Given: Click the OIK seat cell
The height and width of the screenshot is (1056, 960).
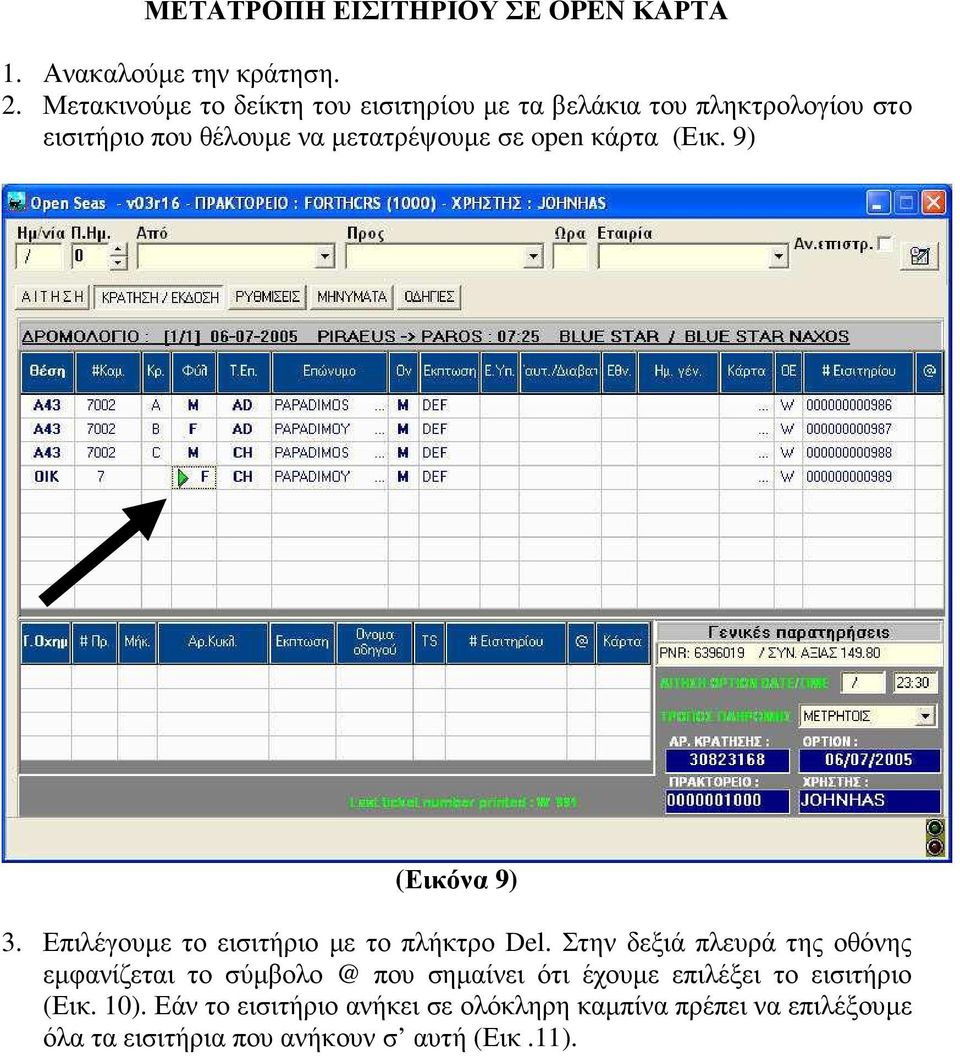Looking at the screenshot, I should tap(47, 477).
